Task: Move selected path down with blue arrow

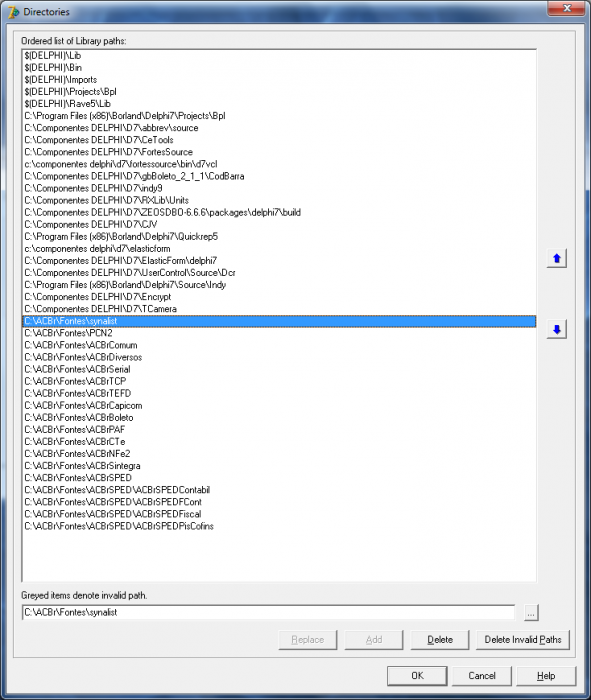Action: pyautogui.click(x=557, y=329)
